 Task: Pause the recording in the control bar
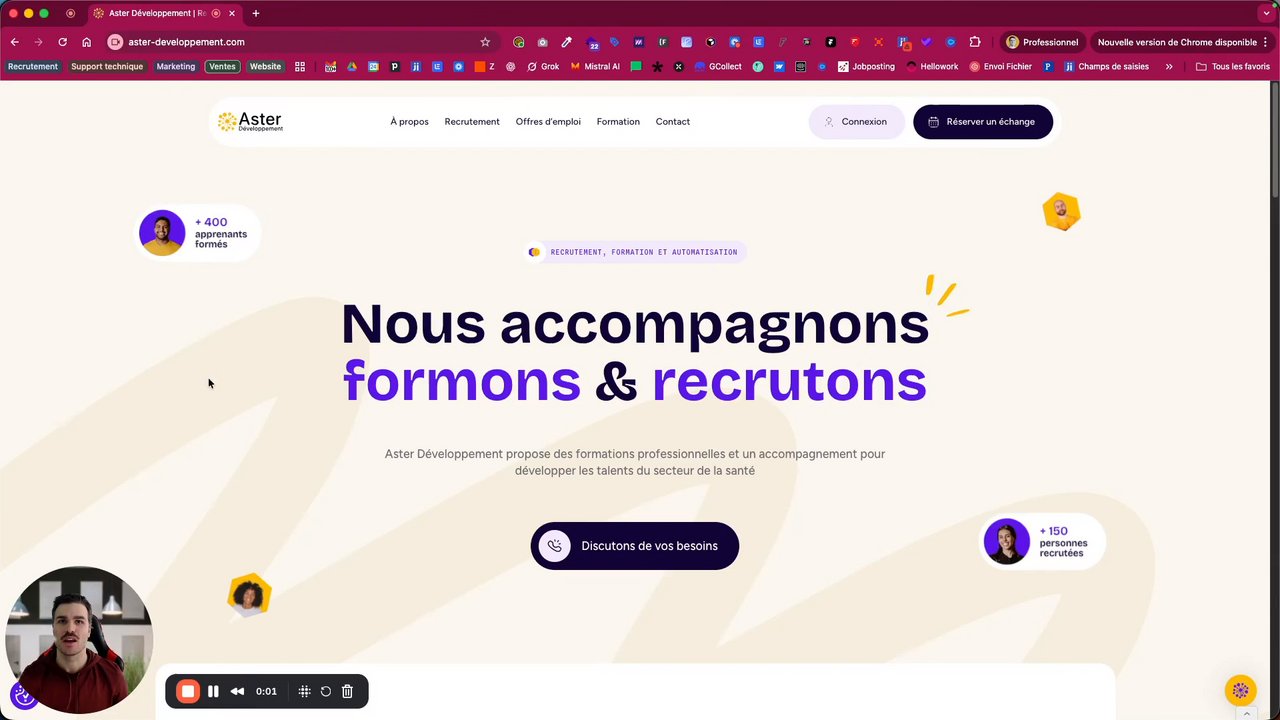[x=213, y=691]
